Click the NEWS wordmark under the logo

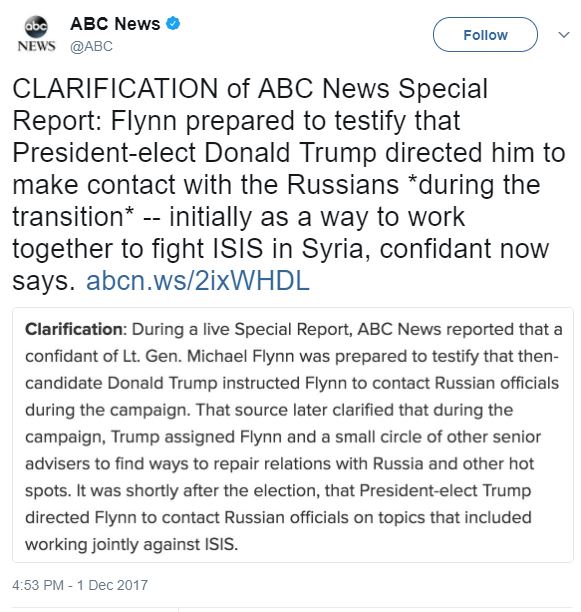[36, 46]
